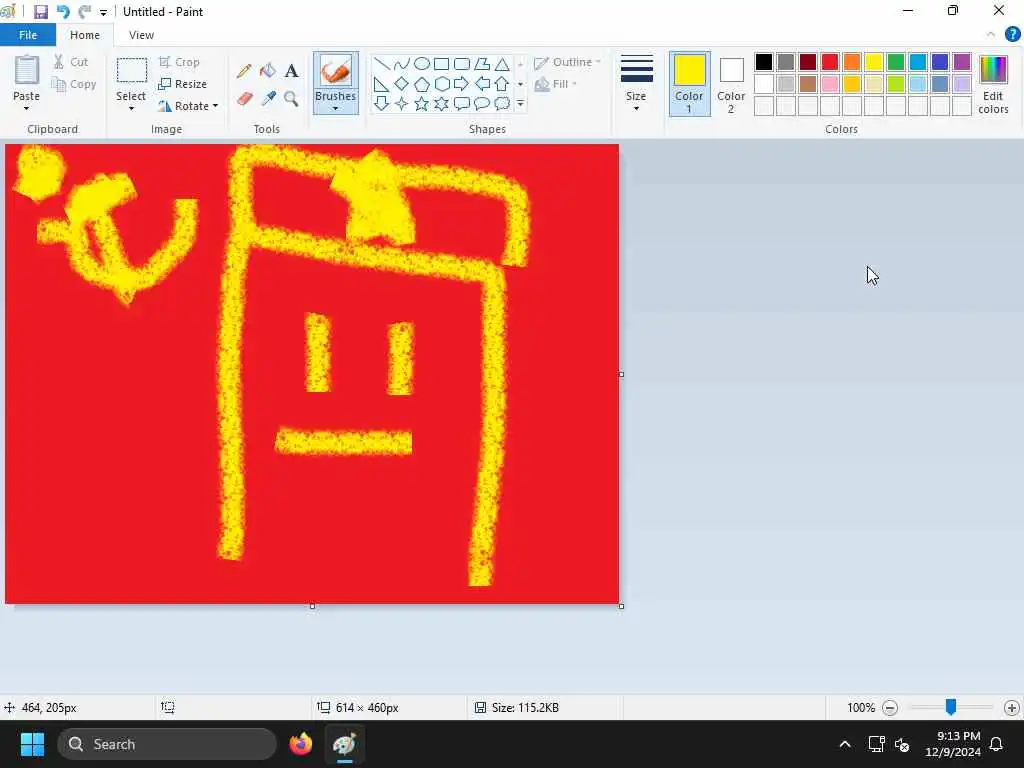This screenshot has width=1024, height=768.
Task: Zoom in with the plus button
Action: (1012, 708)
